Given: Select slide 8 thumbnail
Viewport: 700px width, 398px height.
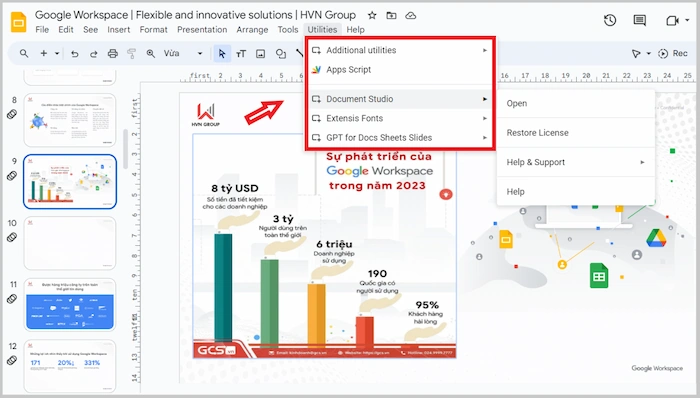Looking at the screenshot, I should 70,120.
